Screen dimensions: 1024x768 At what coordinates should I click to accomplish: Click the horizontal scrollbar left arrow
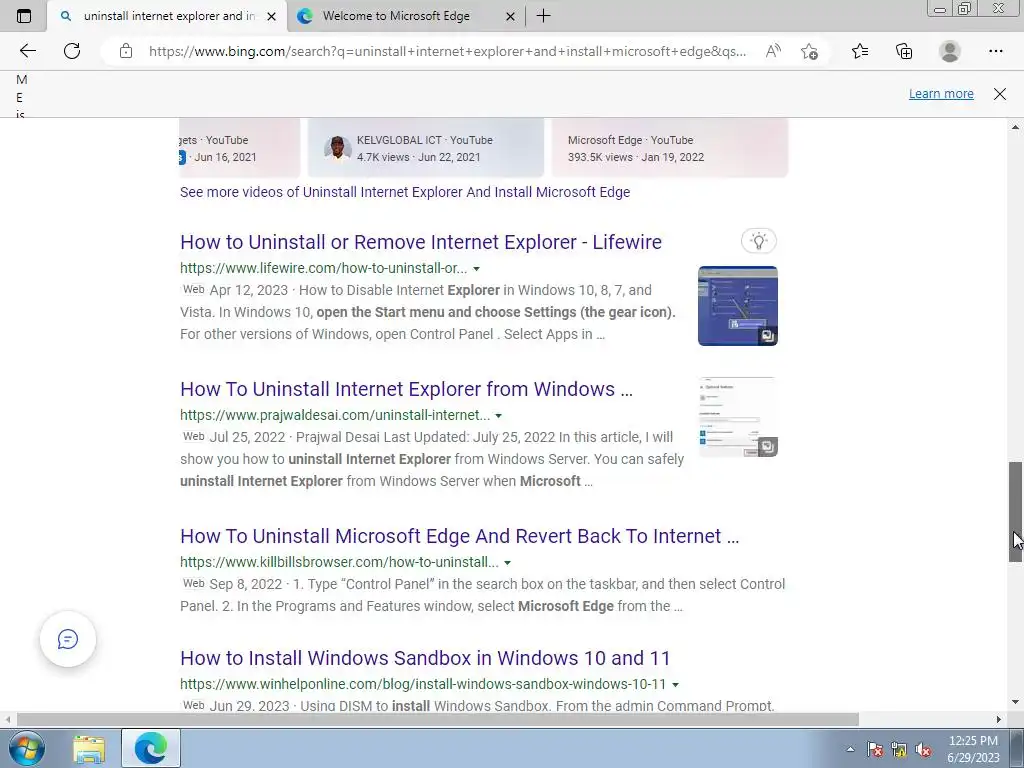pyautogui.click(x=7, y=719)
